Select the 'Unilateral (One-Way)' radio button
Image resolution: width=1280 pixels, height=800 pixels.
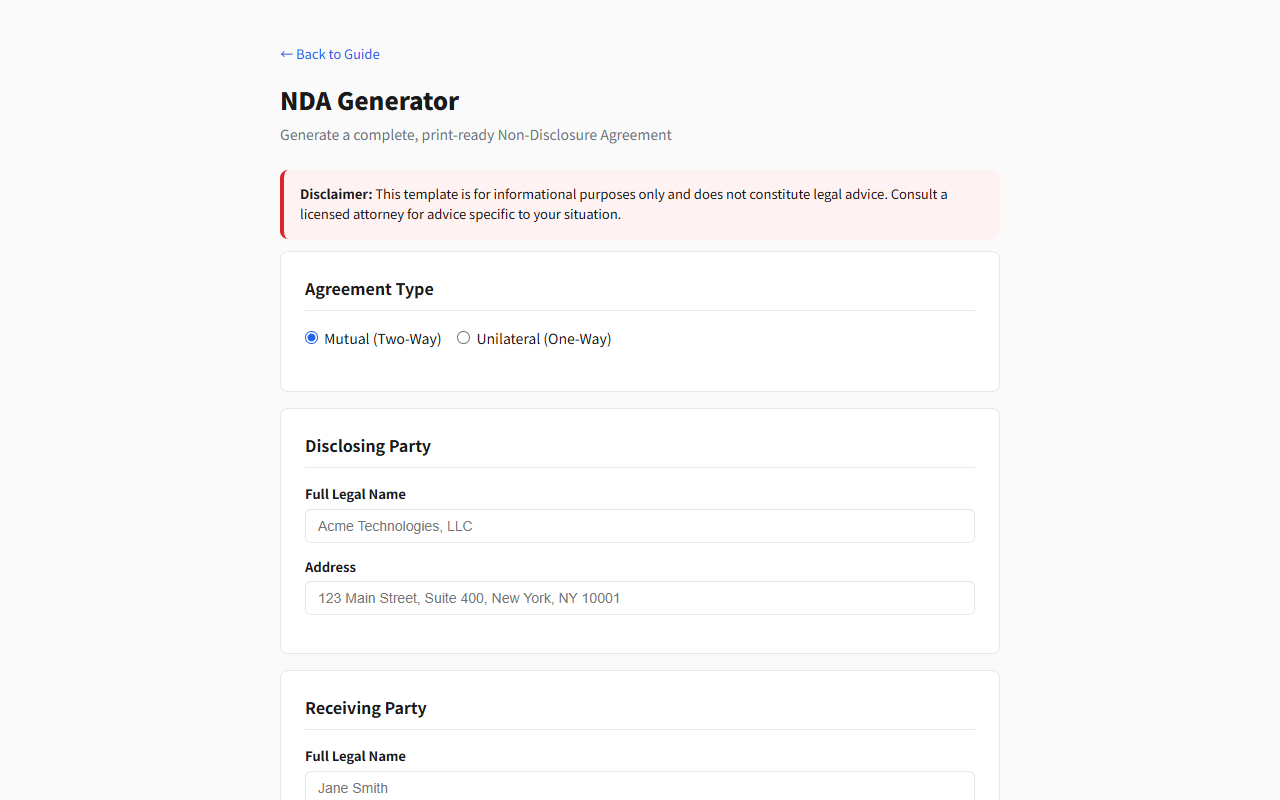463,337
